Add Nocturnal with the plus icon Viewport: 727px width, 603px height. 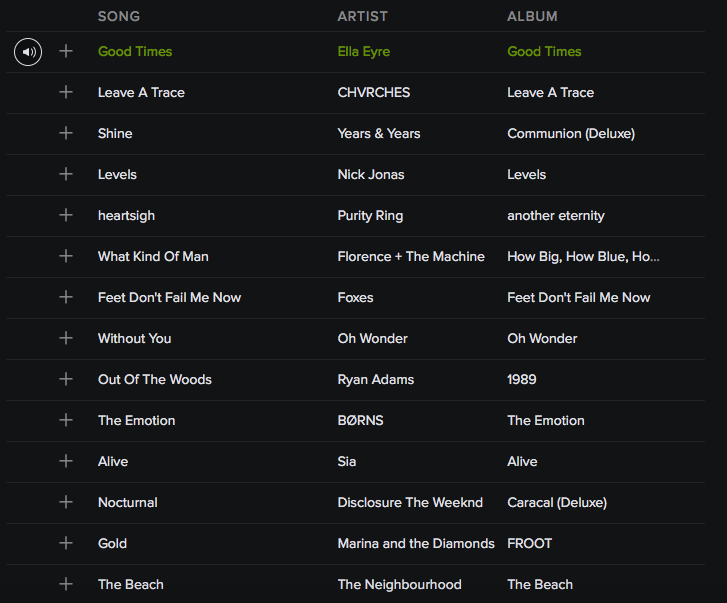(66, 502)
